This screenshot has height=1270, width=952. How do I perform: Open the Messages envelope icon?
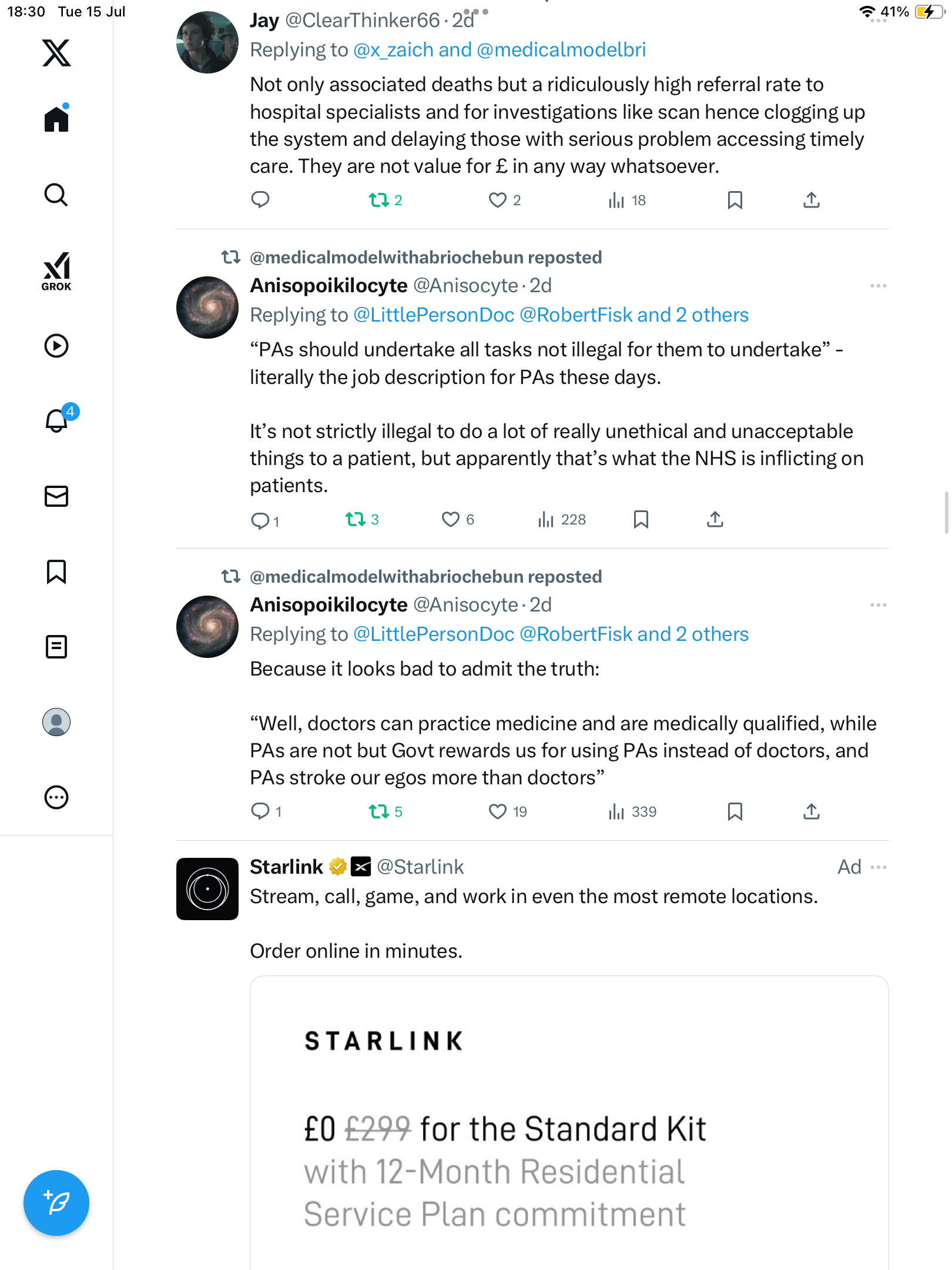(56, 496)
